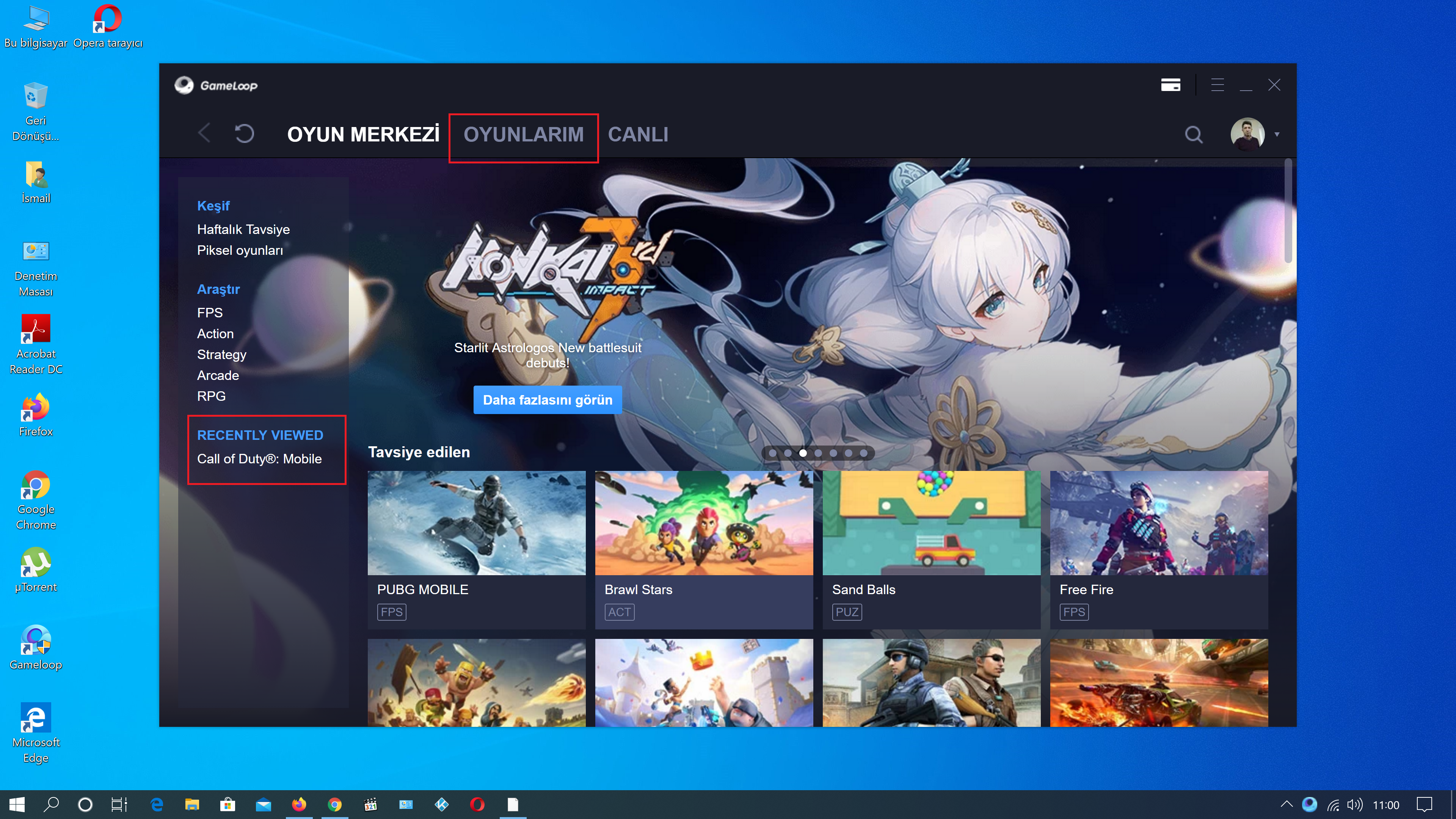Select the İsmail folder desktop icon
Image resolution: width=1456 pixels, height=819 pixels.
click(x=36, y=182)
